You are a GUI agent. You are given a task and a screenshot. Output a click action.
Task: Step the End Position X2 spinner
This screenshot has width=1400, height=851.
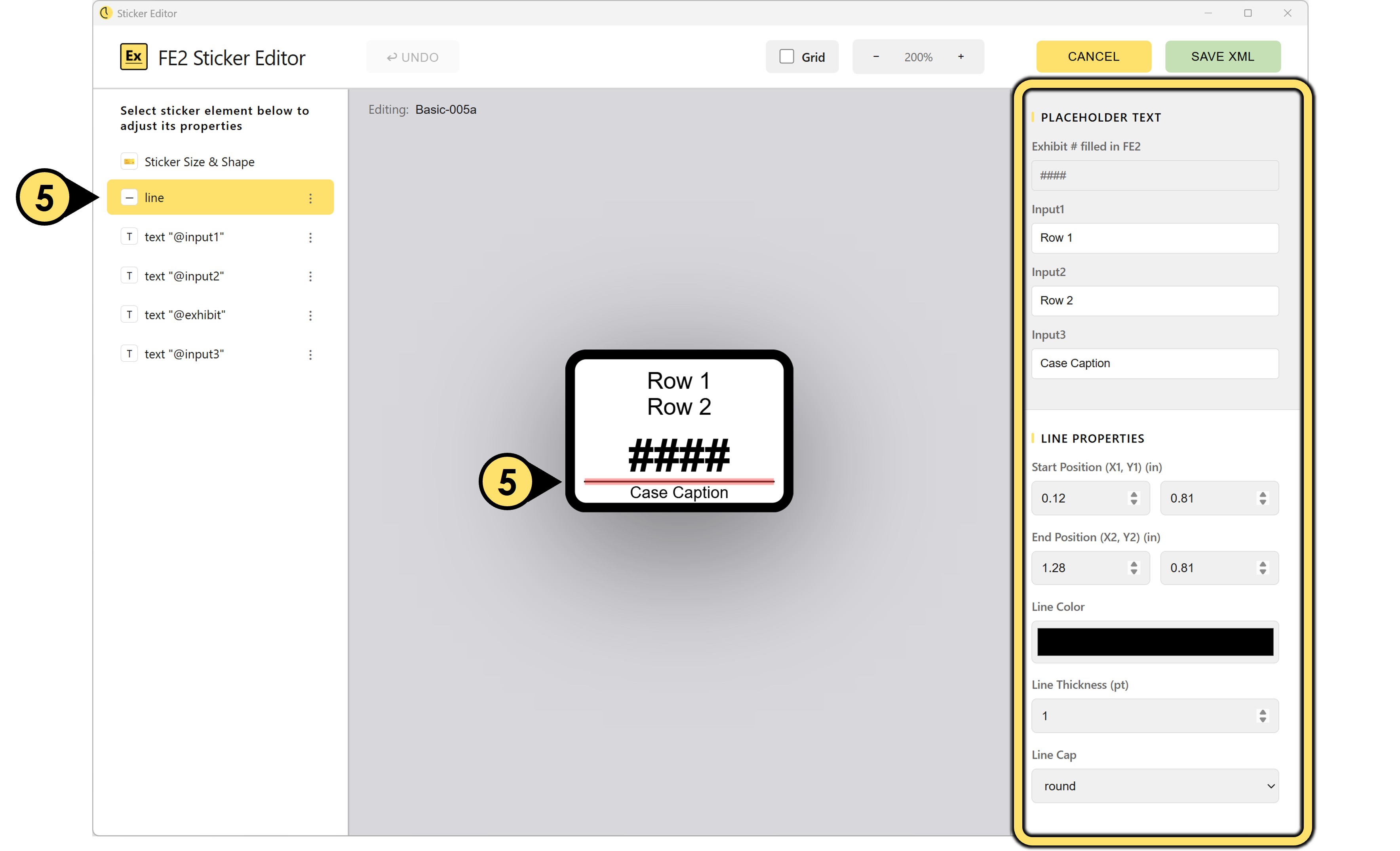[x=1134, y=568]
